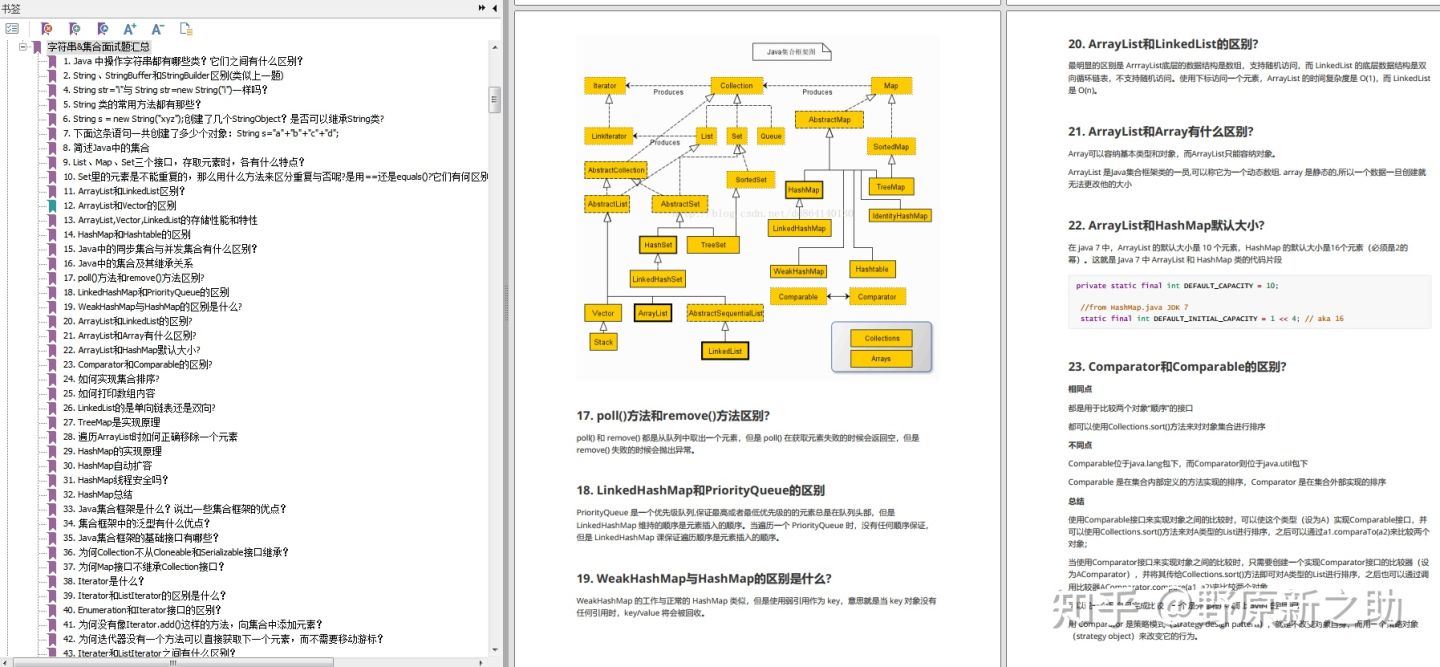Click heading 17. poll()方法和remove()方法区别 in page
The image size is (1440, 667).
coord(673,415)
